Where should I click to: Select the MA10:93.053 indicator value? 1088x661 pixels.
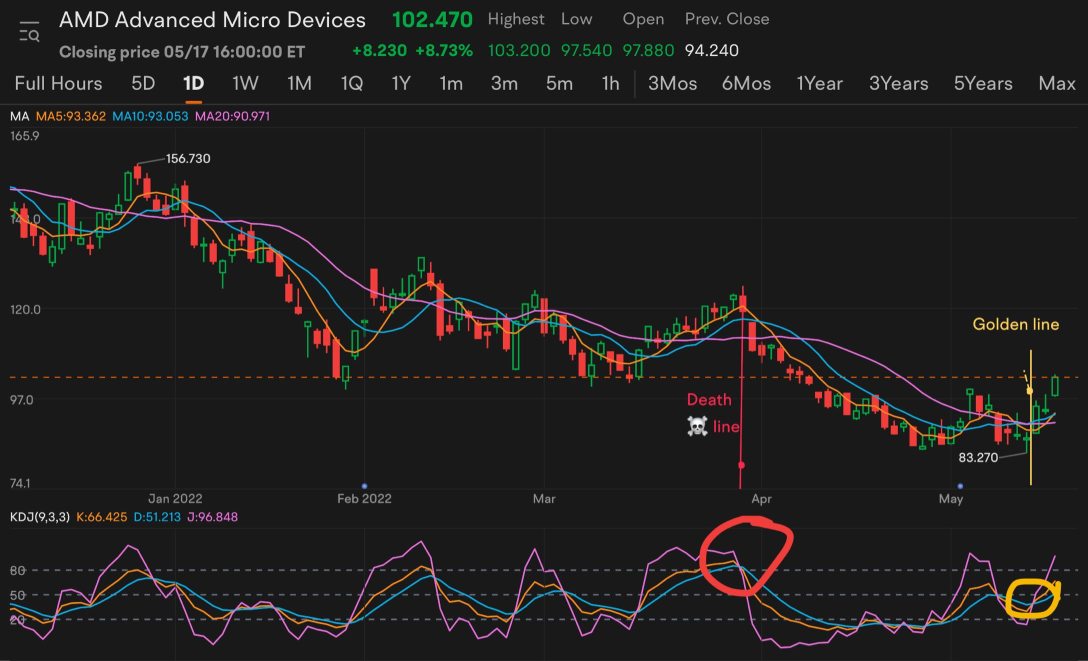[x=150, y=117]
